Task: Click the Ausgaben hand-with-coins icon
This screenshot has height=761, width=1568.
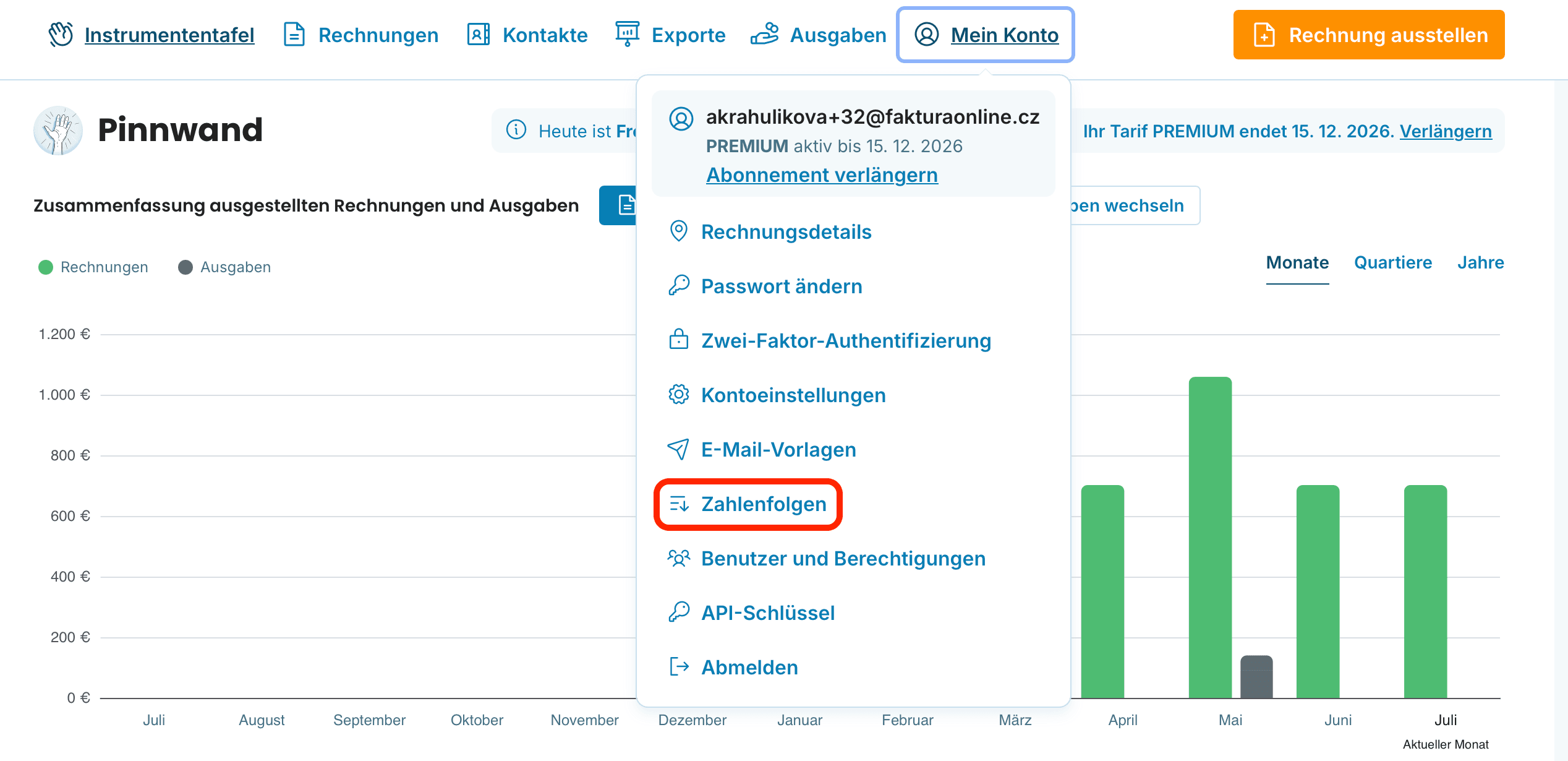Action: pos(764,34)
